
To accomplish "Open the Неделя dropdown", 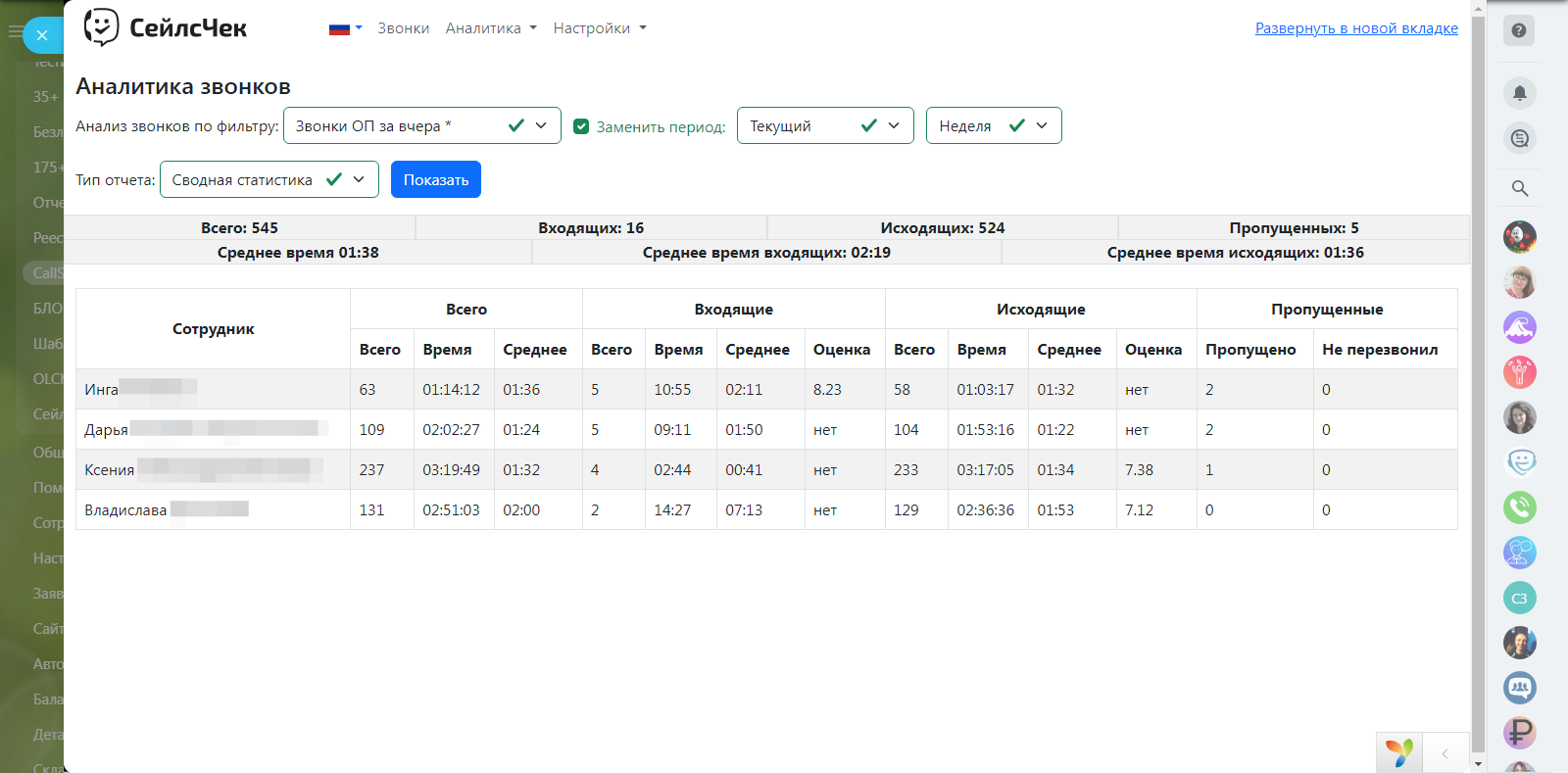I will coord(993,125).
